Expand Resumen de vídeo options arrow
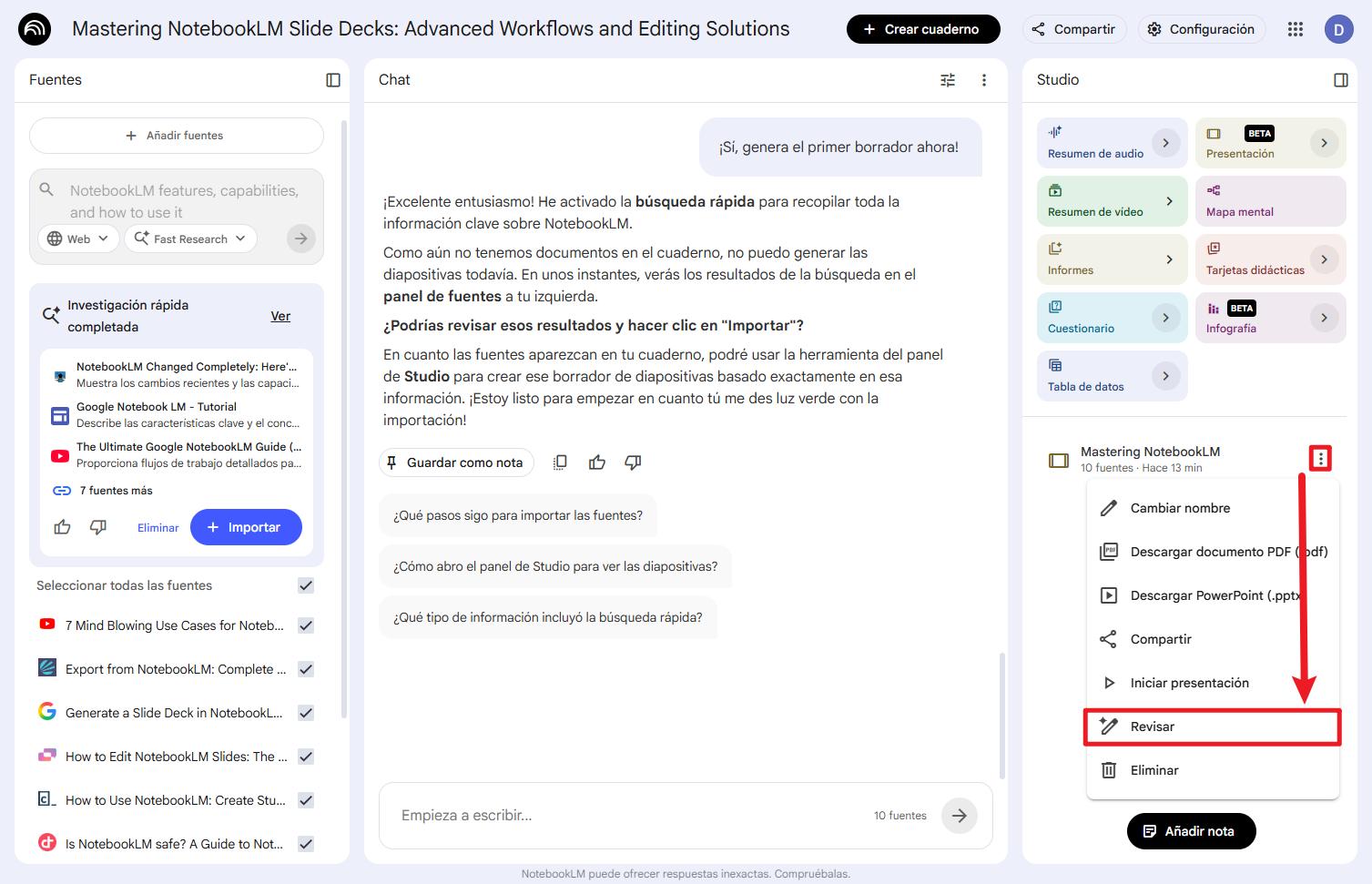 [1170, 201]
